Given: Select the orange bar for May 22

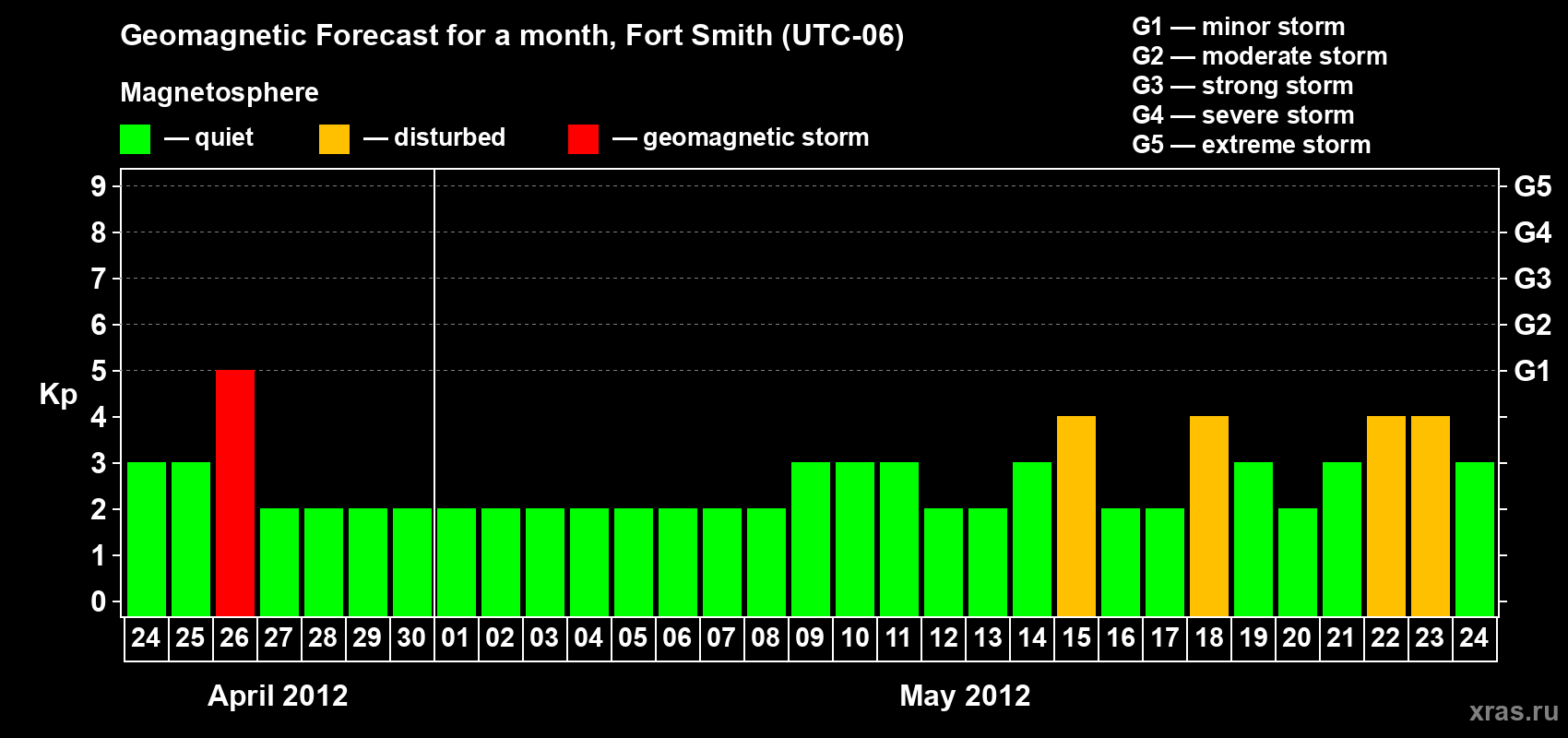Looking at the screenshot, I should pyautogui.click(x=1386, y=517).
